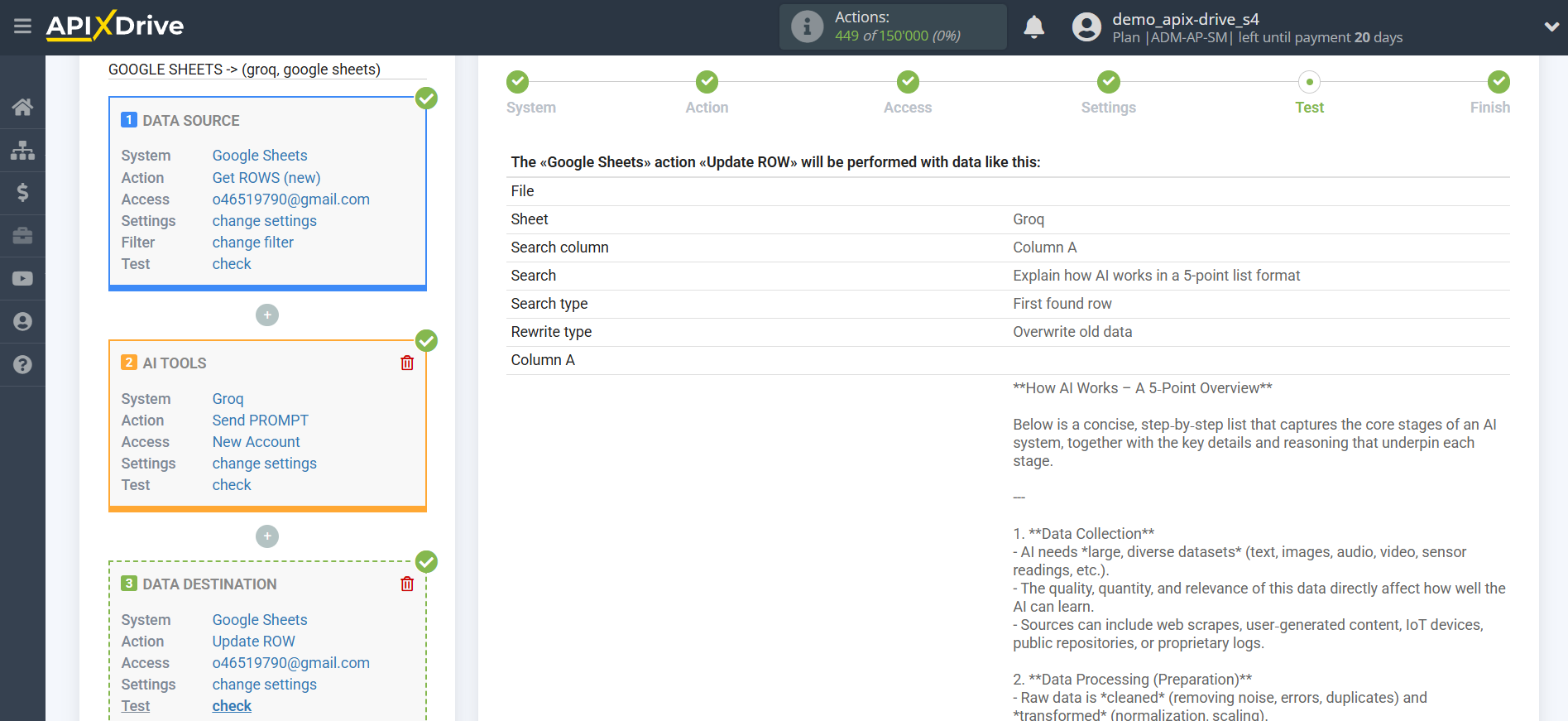Click change filter link
The image size is (1568, 721).
click(253, 243)
